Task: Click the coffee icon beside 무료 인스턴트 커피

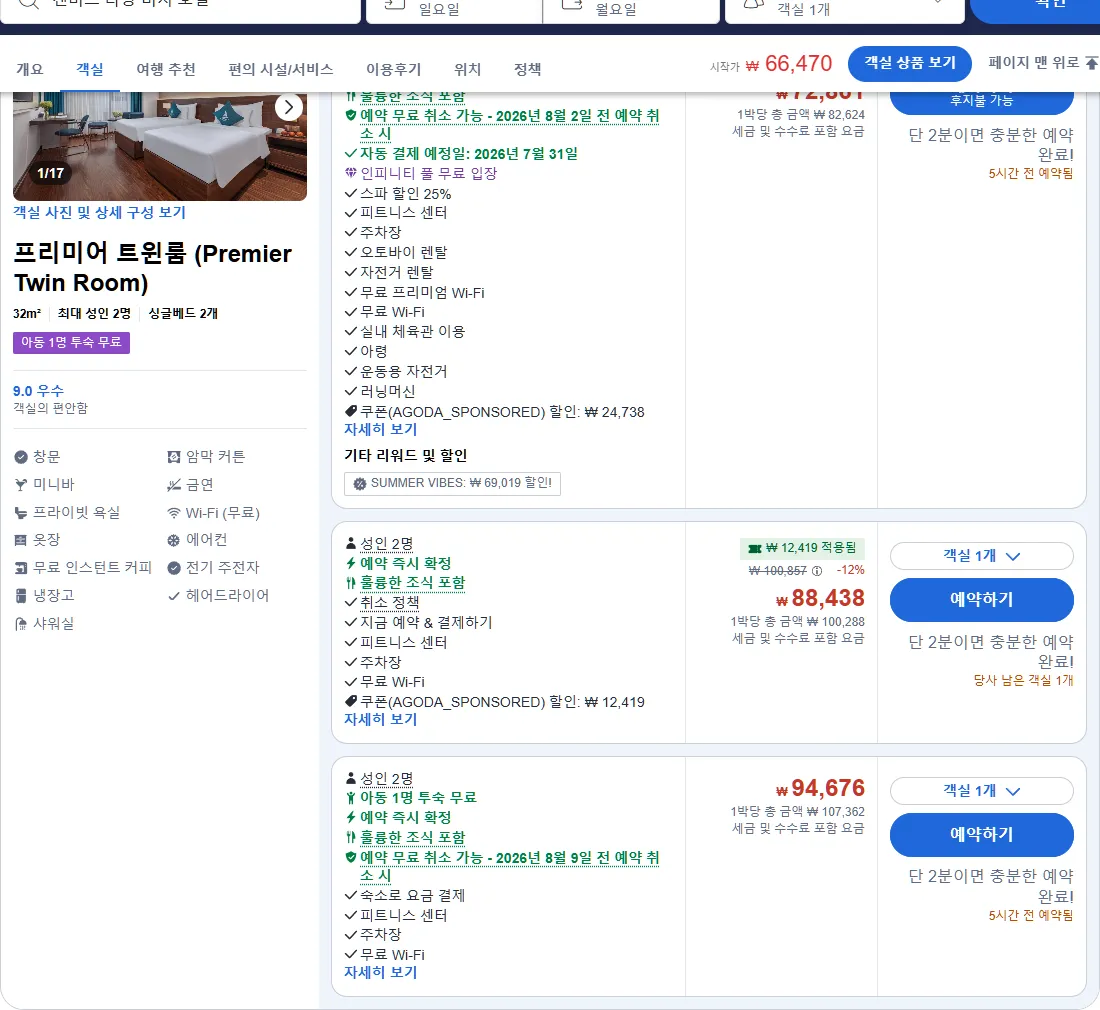Action: [21, 567]
